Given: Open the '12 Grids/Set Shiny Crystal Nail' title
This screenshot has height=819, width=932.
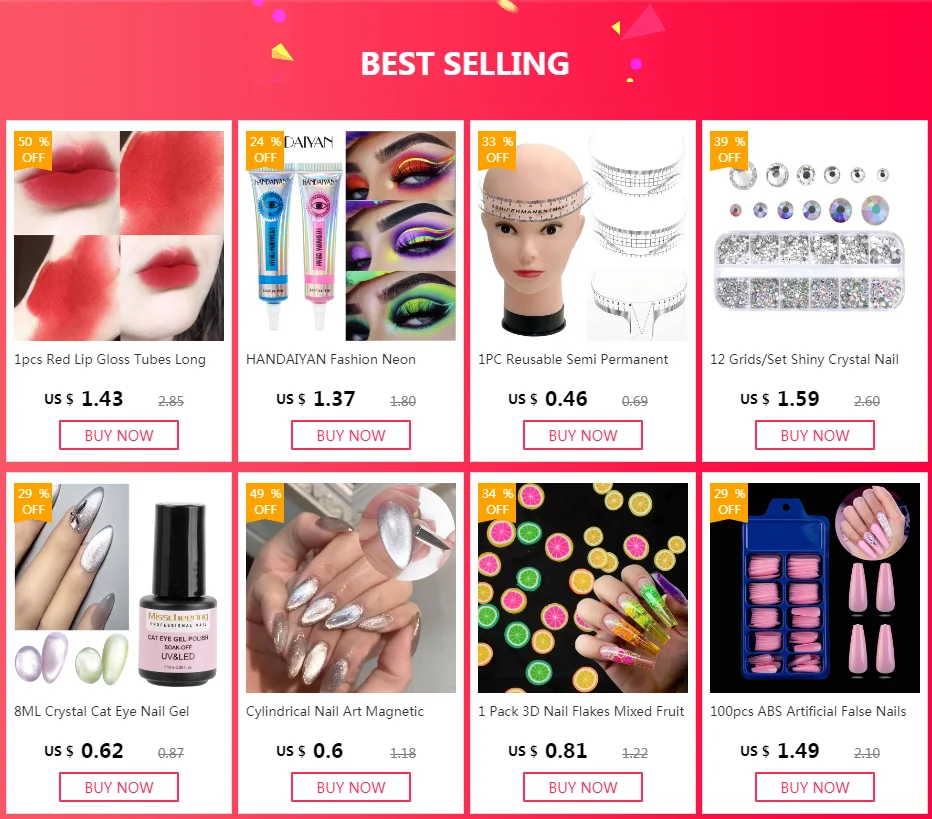Looking at the screenshot, I should click(804, 360).
